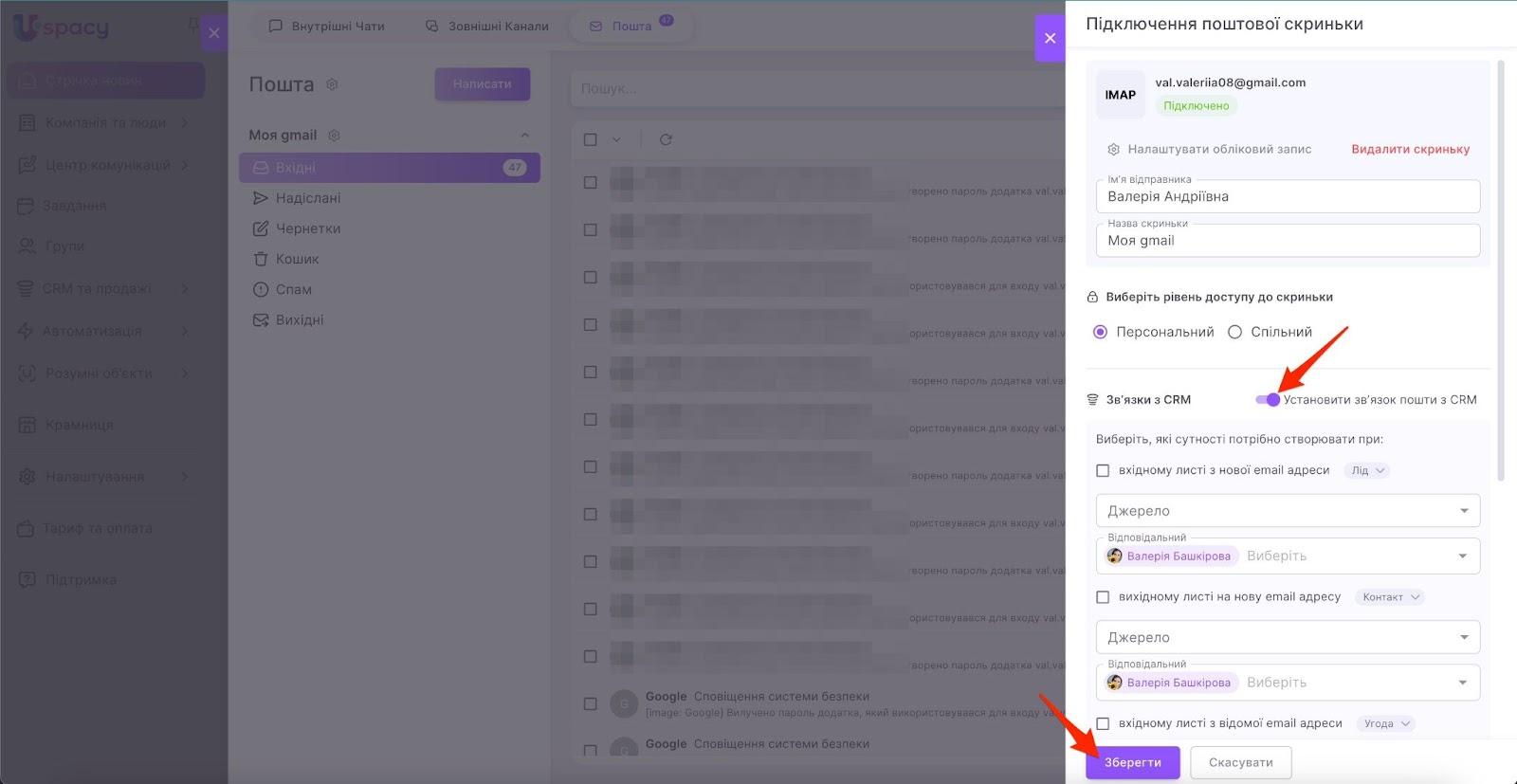Open the Угода entity type dropdown
Image resolution: width=1517 pixels, height=784 pixels.
point(1386,723)
